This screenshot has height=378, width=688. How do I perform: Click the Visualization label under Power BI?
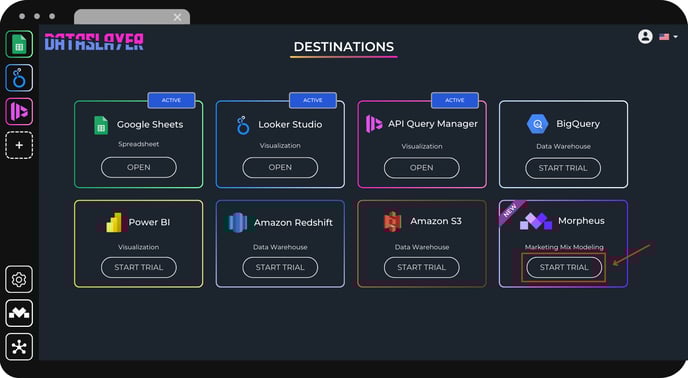point(138,247)
